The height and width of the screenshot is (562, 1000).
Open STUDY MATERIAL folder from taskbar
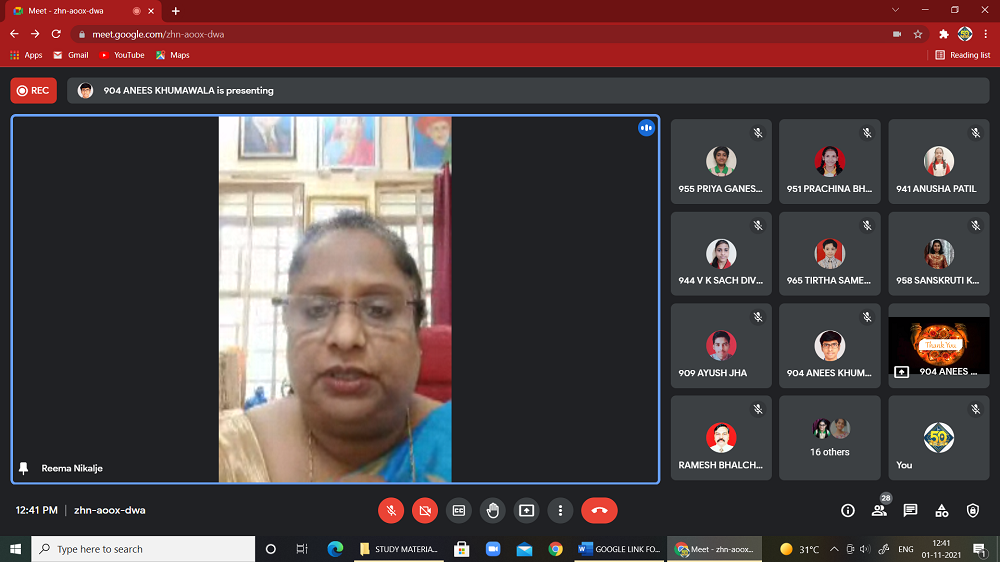coord(399,549)
